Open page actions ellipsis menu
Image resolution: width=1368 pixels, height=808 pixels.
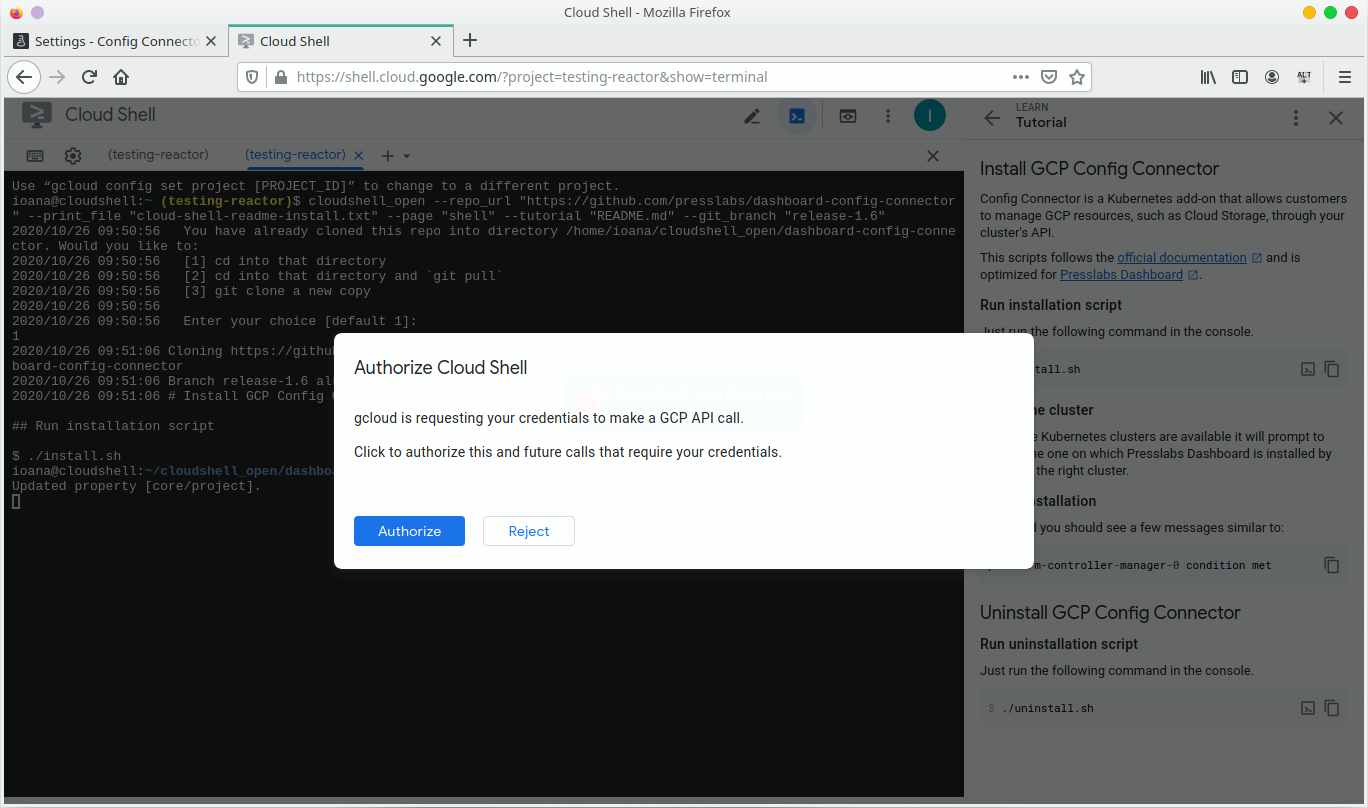pos(1021,77)
